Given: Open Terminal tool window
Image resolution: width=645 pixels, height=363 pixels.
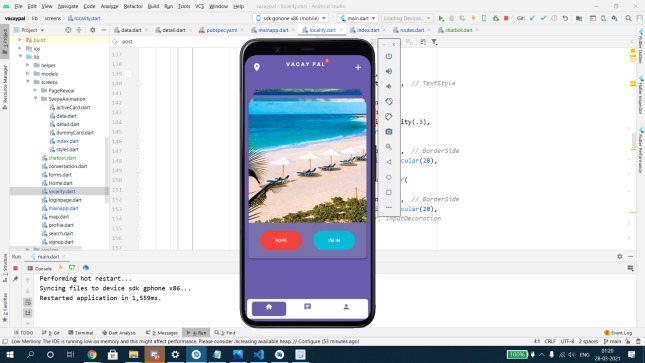Looking at the screenshot, I should pos(81,333).
